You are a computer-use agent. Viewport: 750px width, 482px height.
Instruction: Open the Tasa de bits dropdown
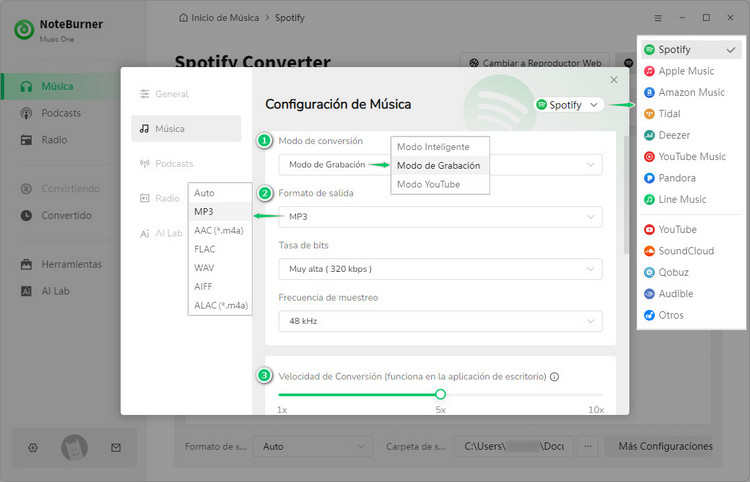tap(440, 269)
